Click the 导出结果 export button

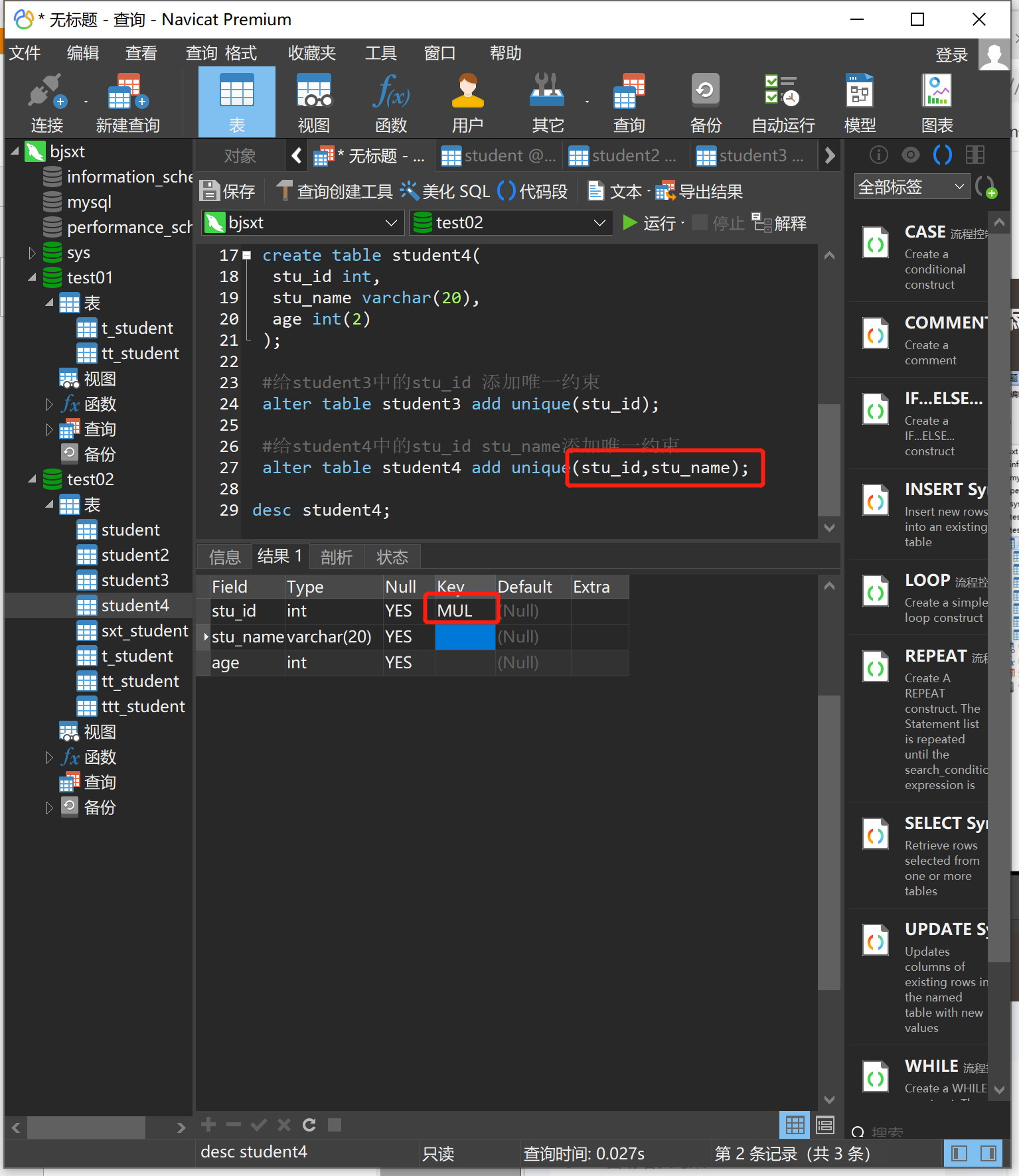(x=698, y=192)
